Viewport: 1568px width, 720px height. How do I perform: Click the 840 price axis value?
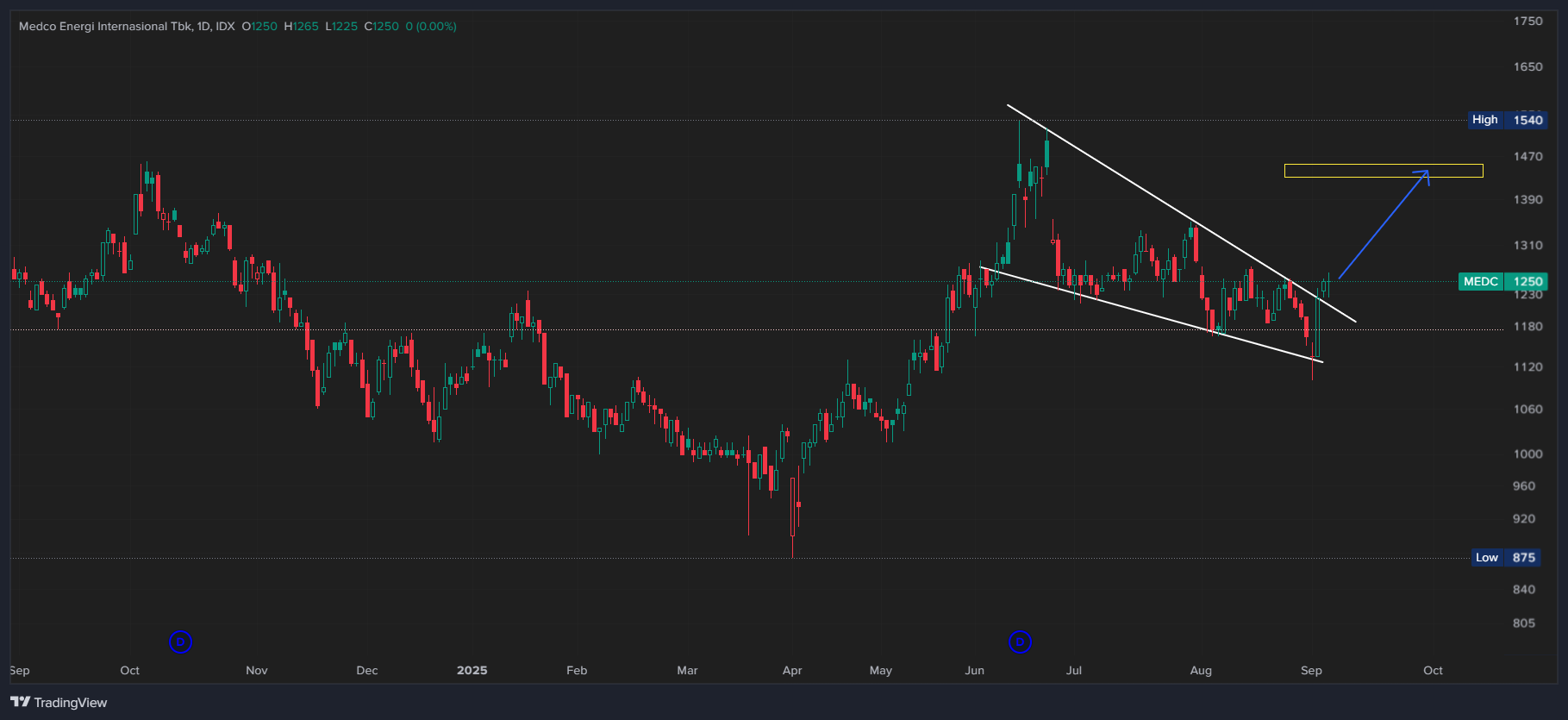[1524, 589]
